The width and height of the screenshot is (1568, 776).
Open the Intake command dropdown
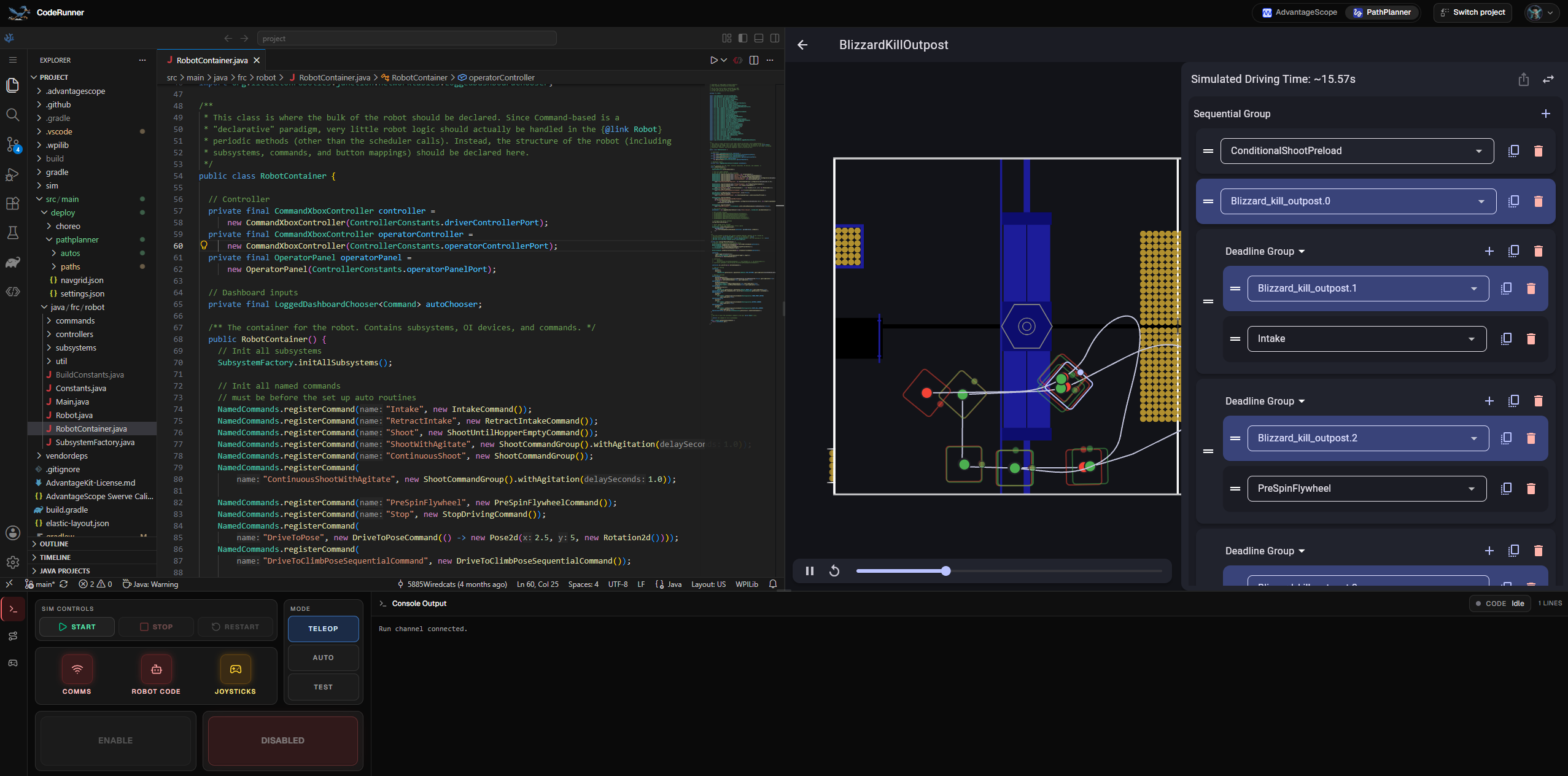click(1367, 339)
